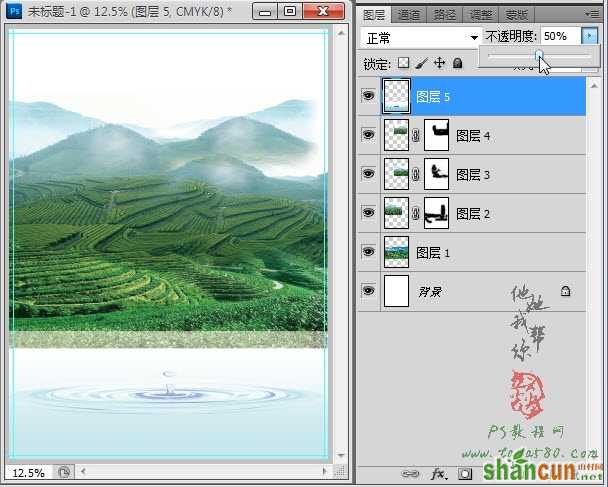Click mask link icon on 图层 4
Viewport: 608px width, 487px height.
click(416, 135)
